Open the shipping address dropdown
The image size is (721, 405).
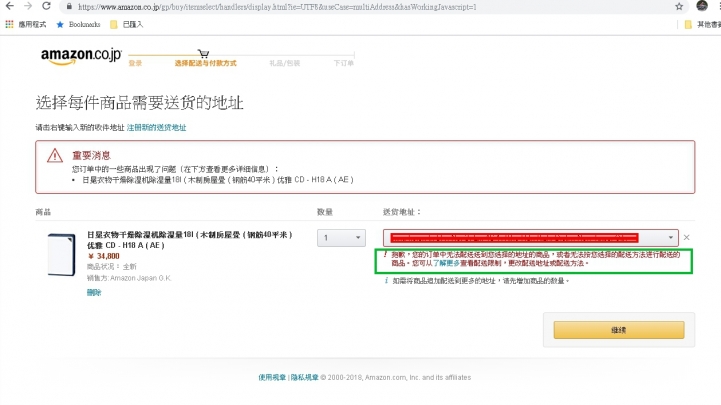pyautogui.click(x=531, y=238)
